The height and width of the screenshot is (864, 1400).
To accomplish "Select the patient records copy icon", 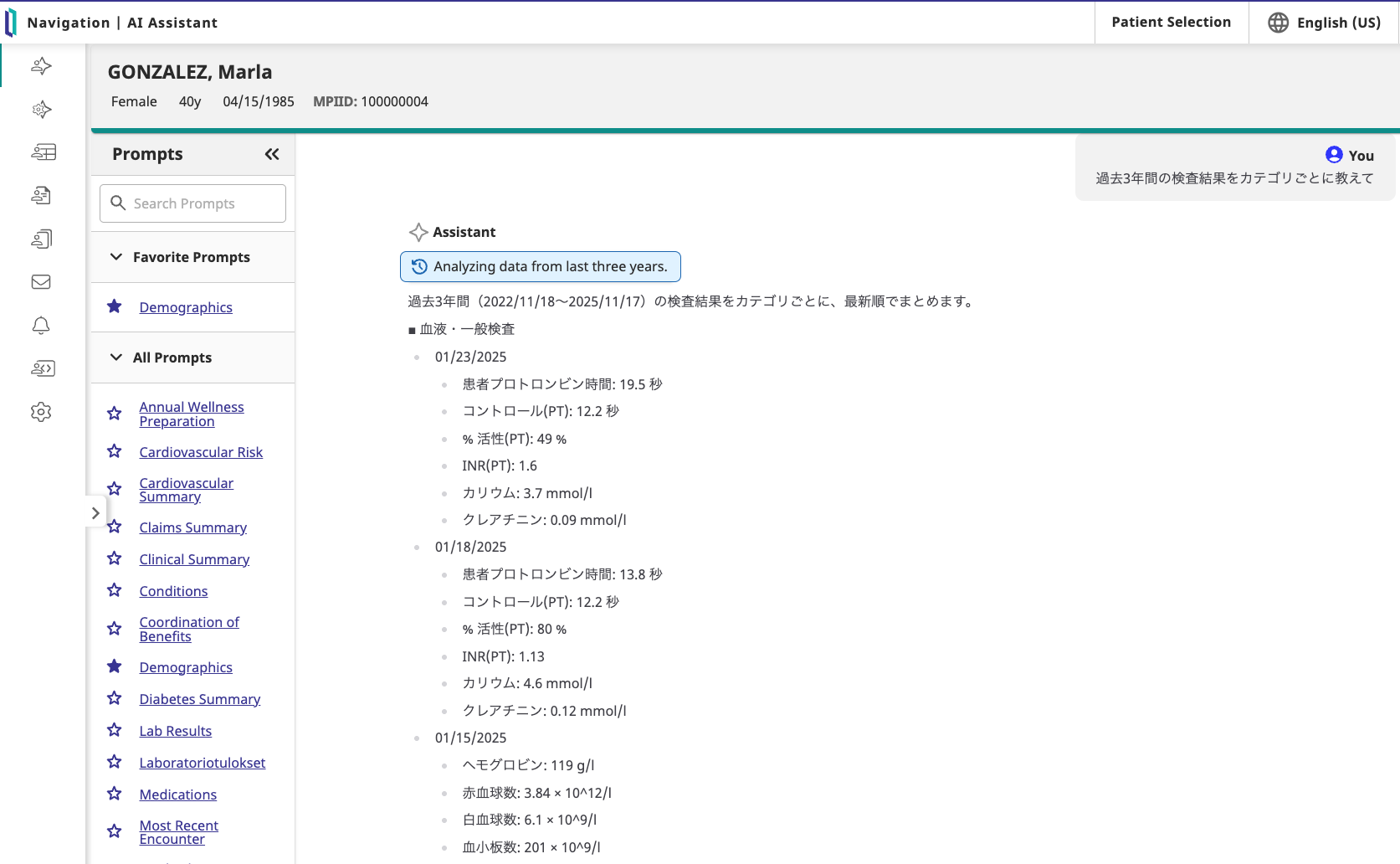I will point(41,239).
